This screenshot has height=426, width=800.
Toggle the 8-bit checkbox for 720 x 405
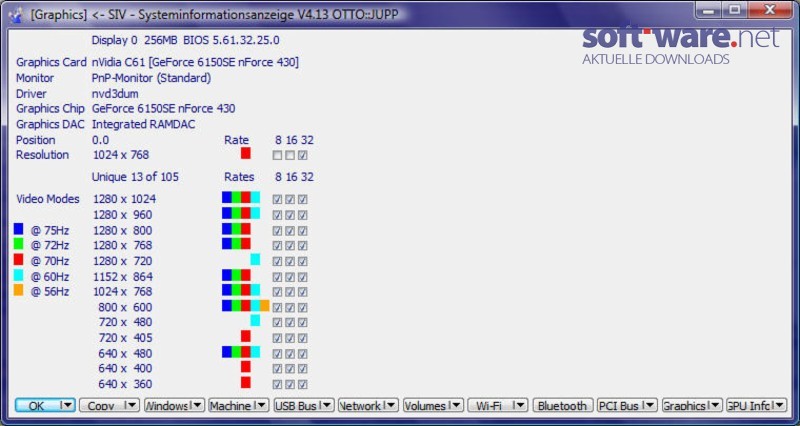(x=277, y=338)
